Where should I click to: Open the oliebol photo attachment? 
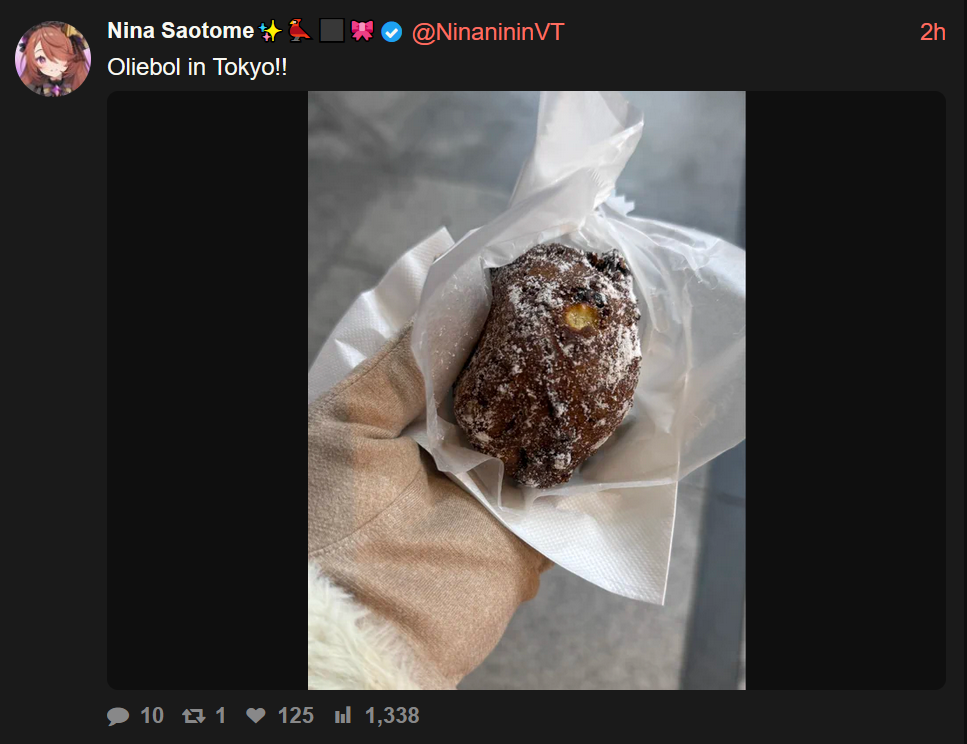[527, 391]
